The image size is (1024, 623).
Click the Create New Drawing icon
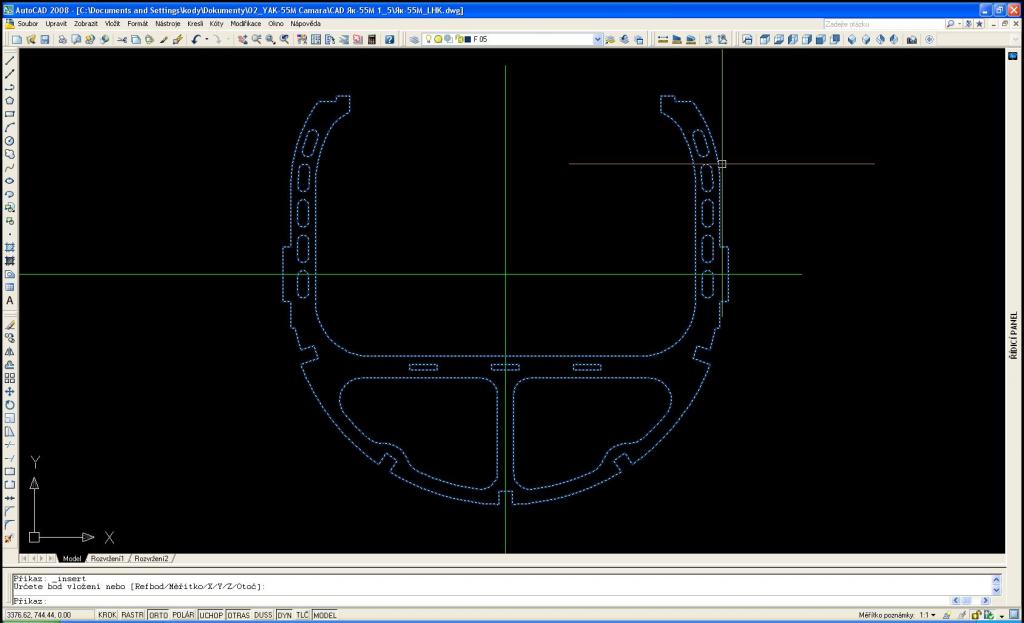17,39
